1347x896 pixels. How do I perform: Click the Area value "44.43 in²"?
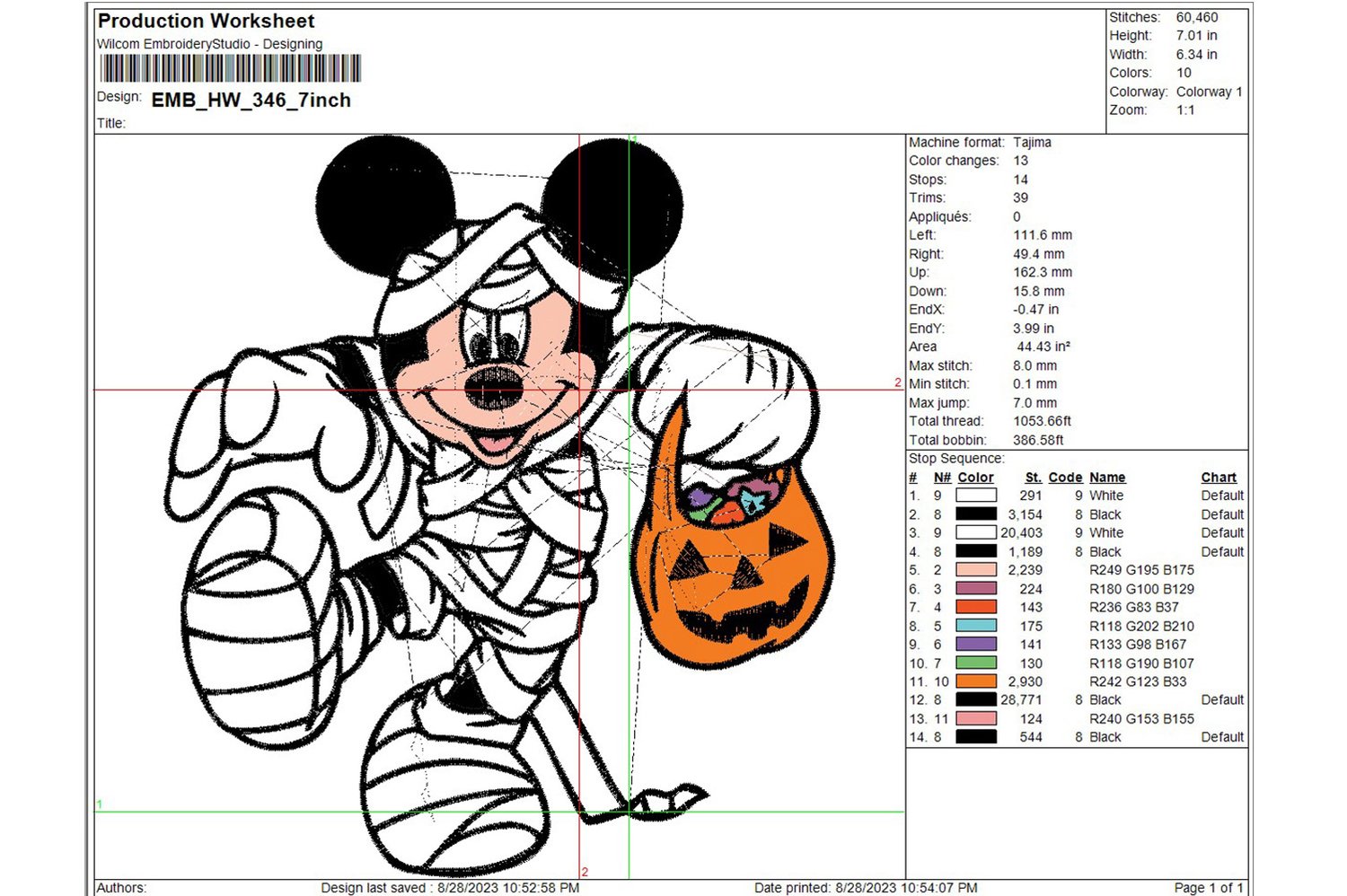1043,347
